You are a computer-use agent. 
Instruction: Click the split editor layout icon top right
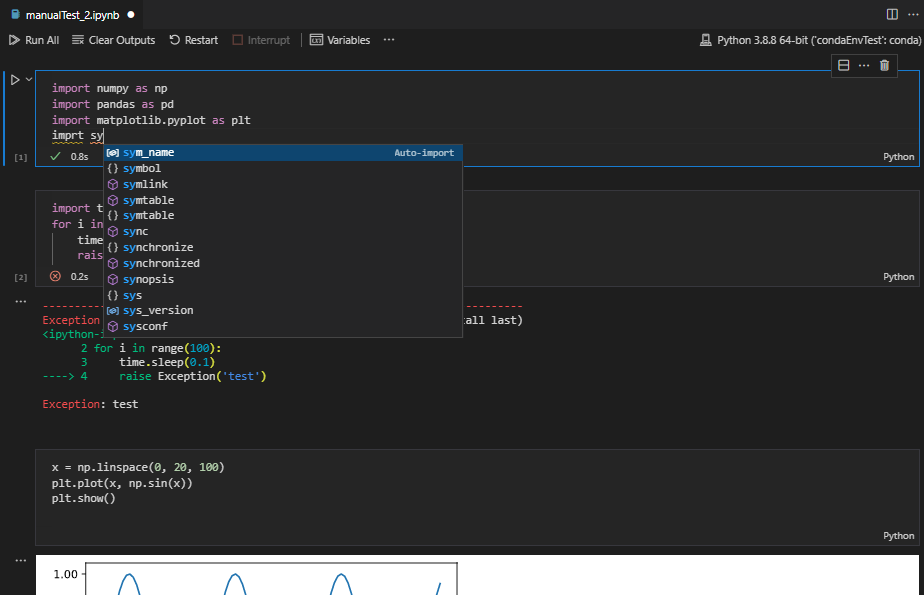click(x=890, y=12)
